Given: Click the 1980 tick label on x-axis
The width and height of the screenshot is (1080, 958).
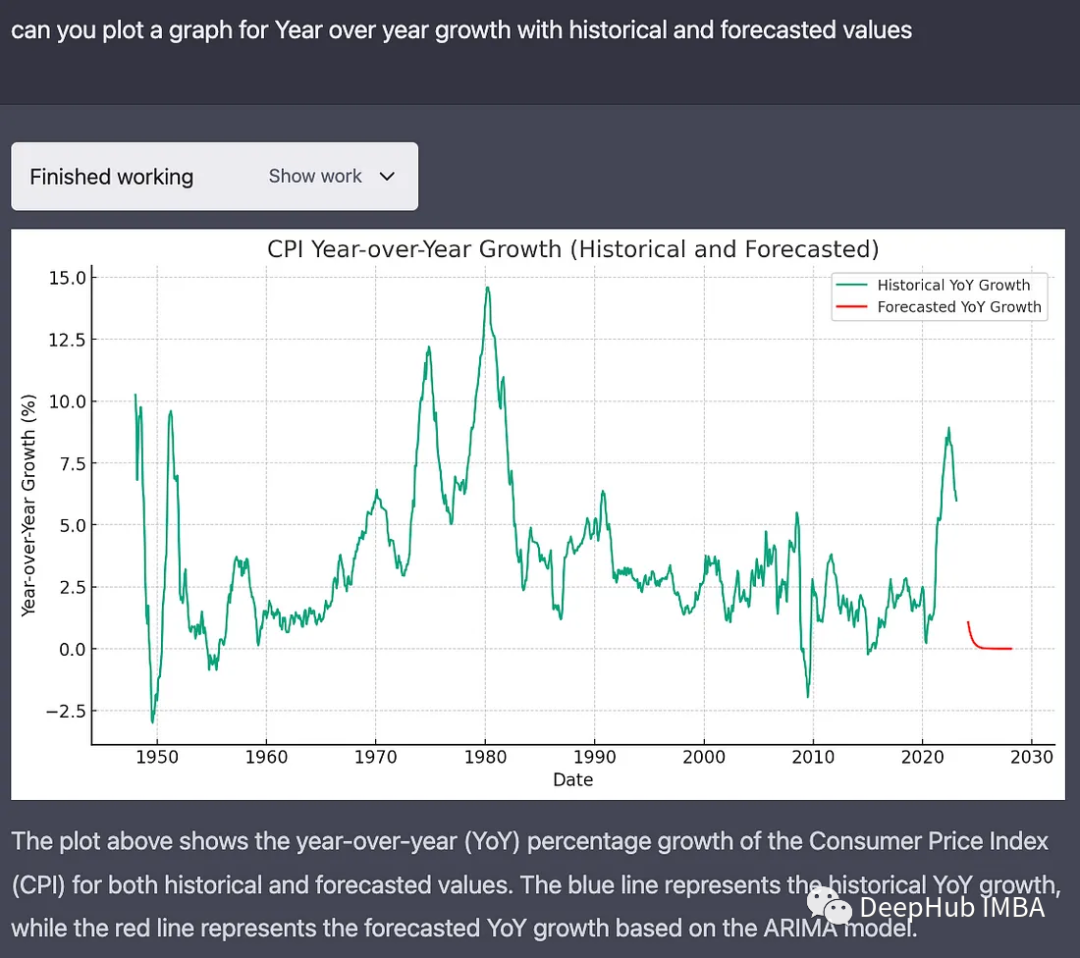Looking at the screenshot, I should [x=485, y=757].
